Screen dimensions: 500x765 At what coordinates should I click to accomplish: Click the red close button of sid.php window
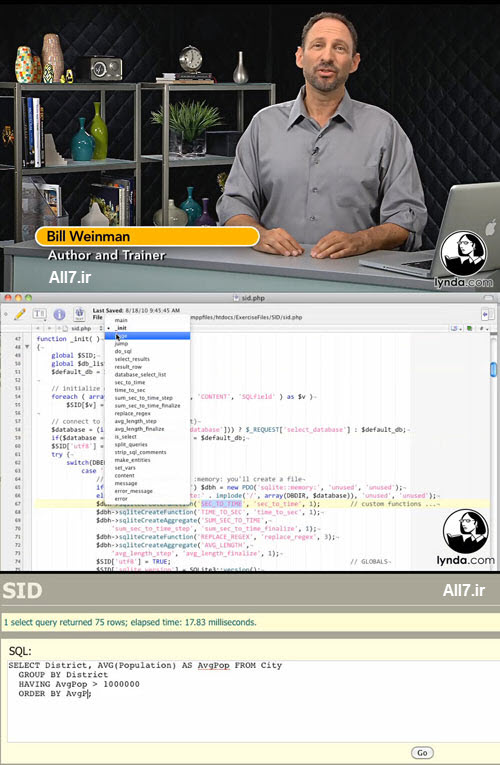tap(9, 298)
